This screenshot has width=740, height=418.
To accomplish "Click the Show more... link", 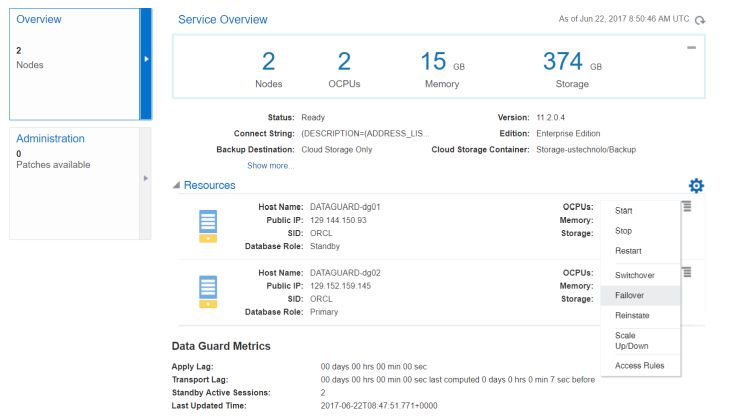I will (270, 166).
